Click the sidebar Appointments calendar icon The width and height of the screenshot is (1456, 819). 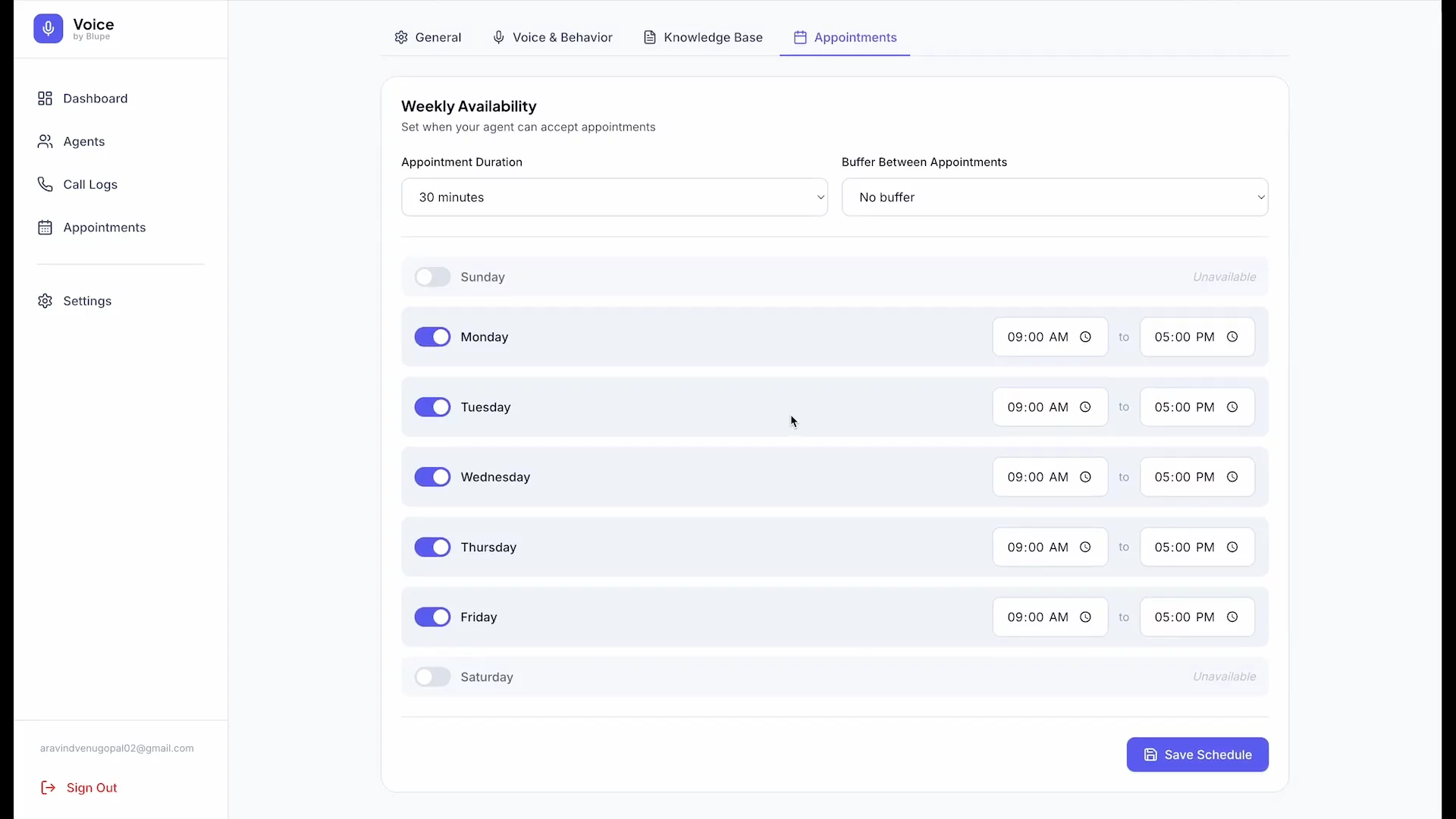[45, 227]
